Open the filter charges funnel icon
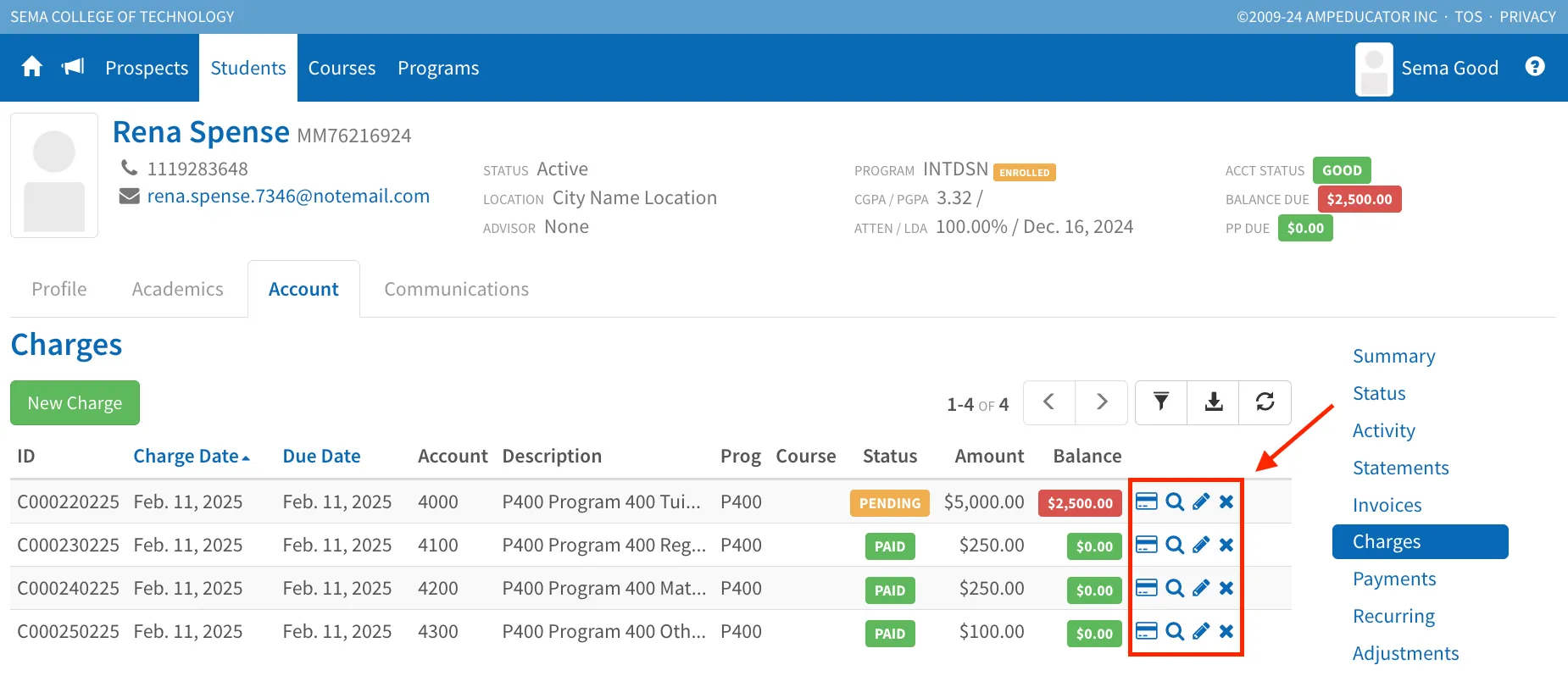The image size is (1568, 676). [x=1160, y=402]
